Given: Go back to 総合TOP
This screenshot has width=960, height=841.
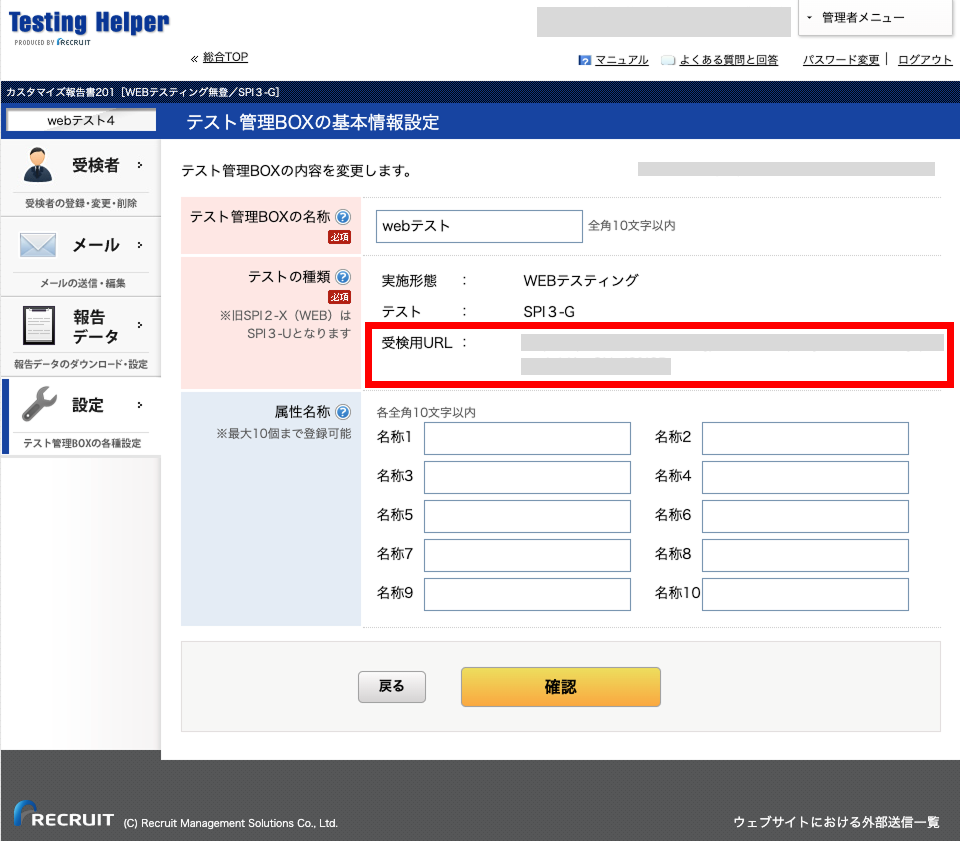Looking at the screenshot, I should pos(225,58).
